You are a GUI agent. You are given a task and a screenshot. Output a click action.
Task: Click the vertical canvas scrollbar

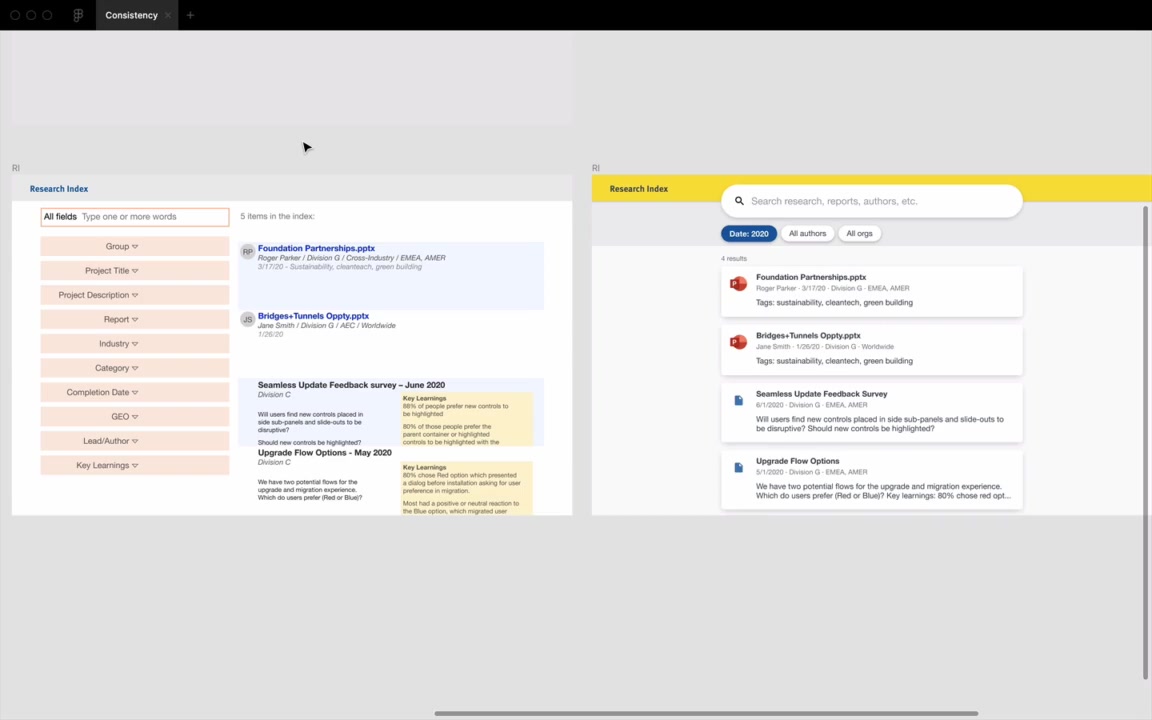click(x=1145, y=442)
